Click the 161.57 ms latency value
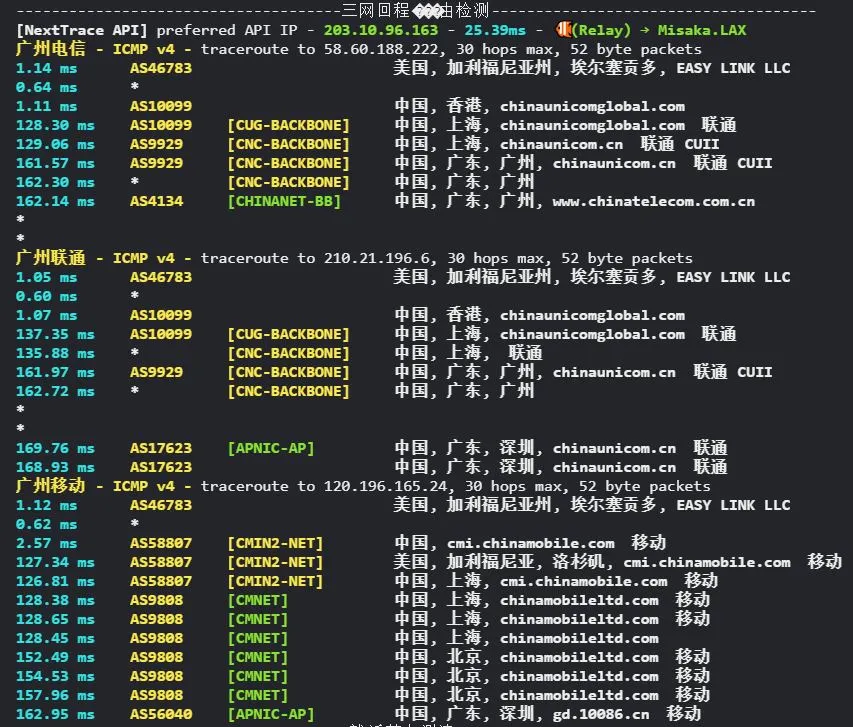This screenshot has height=727, width=853. coord(55,163)
